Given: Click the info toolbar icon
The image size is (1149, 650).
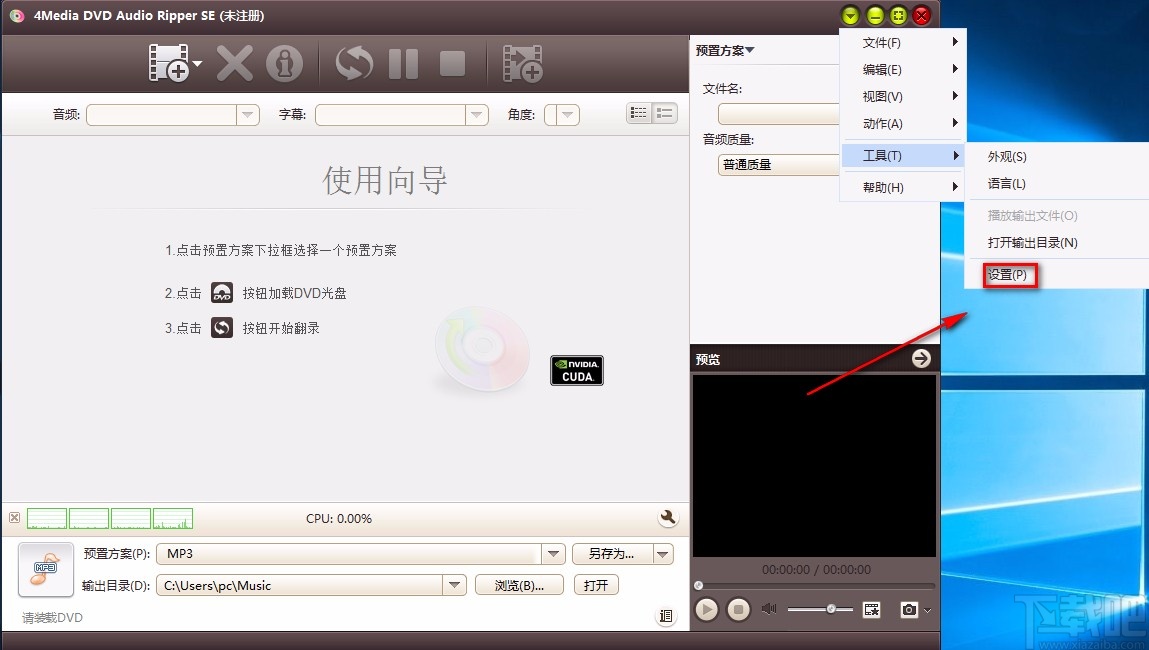Looking at the screenshot, I should [x=285, y=62].
